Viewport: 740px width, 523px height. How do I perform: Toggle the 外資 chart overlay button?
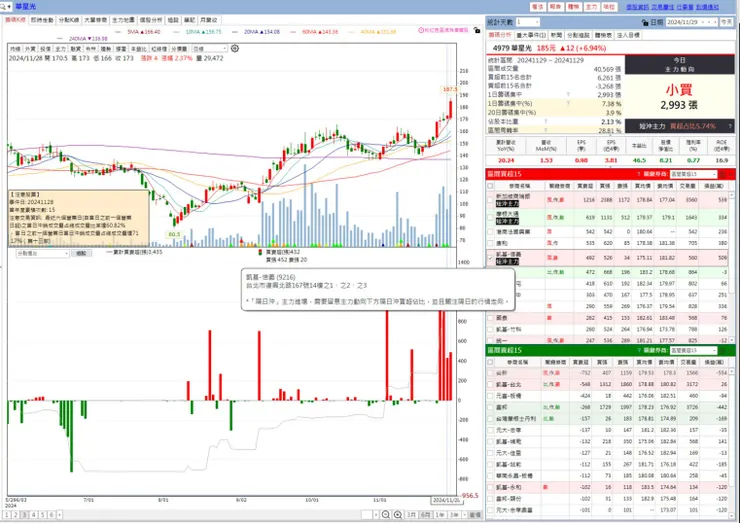tap(30, 49)
